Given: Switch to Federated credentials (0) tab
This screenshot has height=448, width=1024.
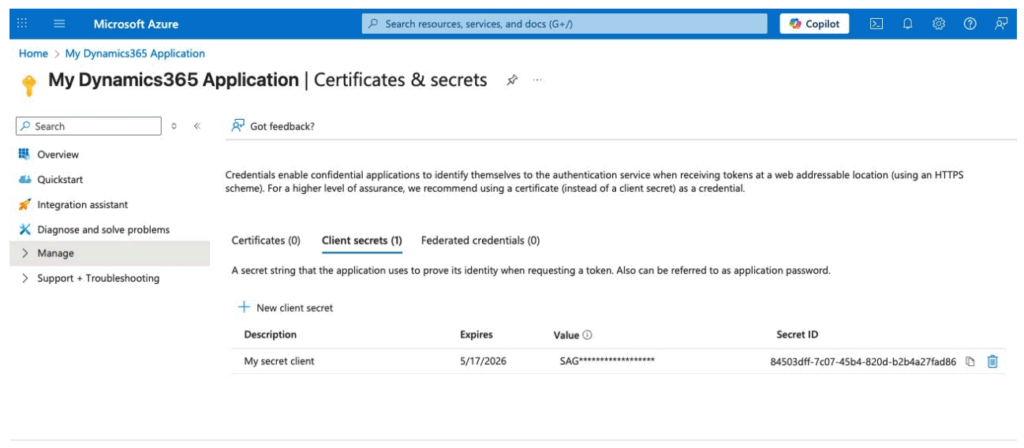Looking at the screenshot, I should tap(480, 240).
